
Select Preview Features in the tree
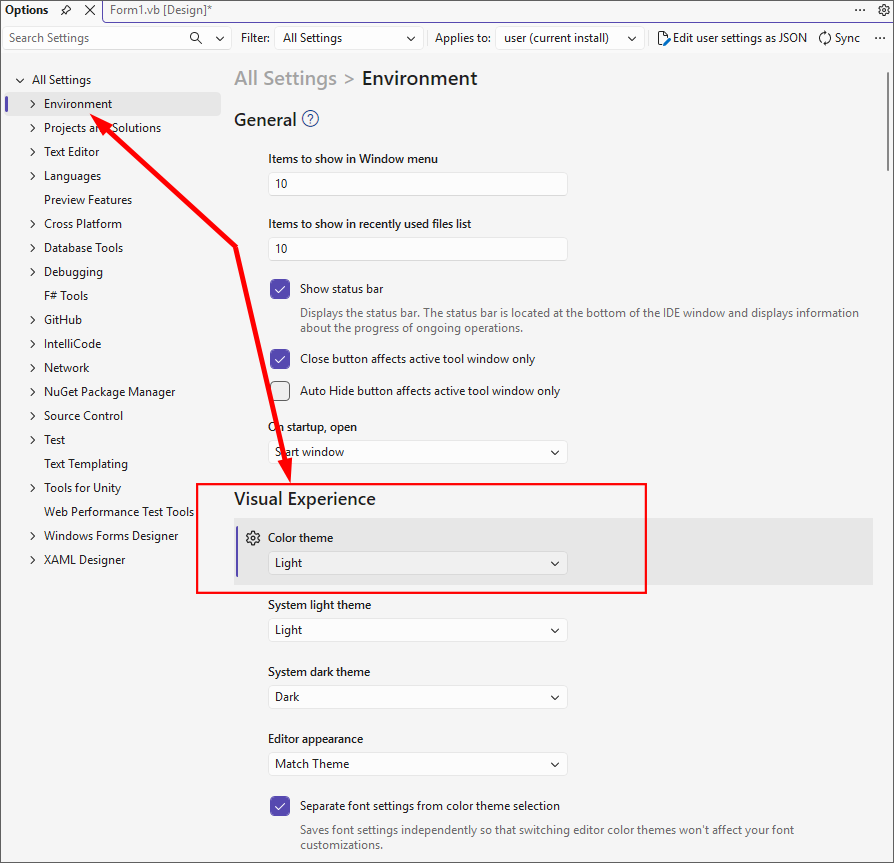88,200
